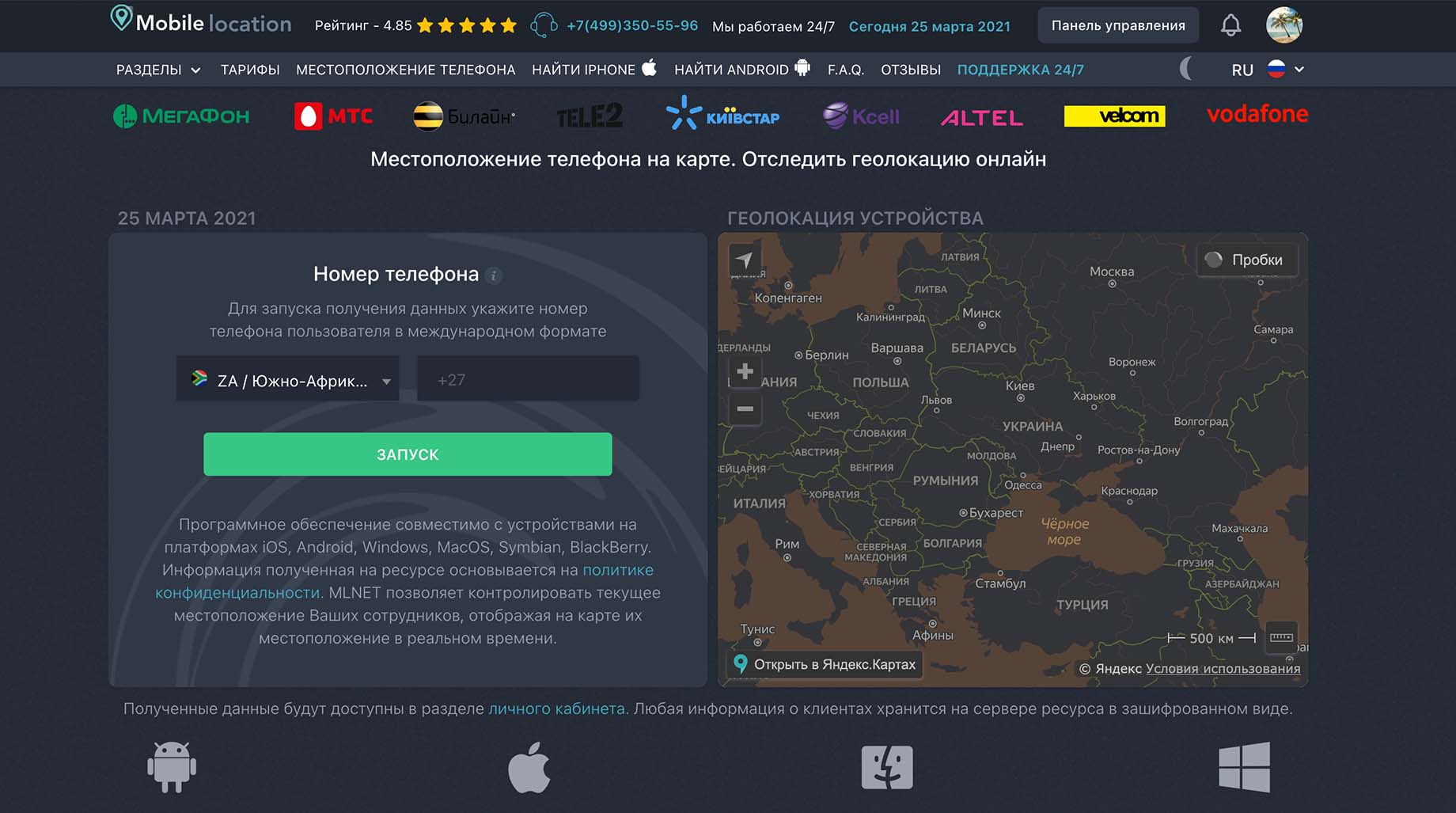Select the МегаФон operator logo
This screenshot has width=1456, height=813.
(x=181, y=116)
